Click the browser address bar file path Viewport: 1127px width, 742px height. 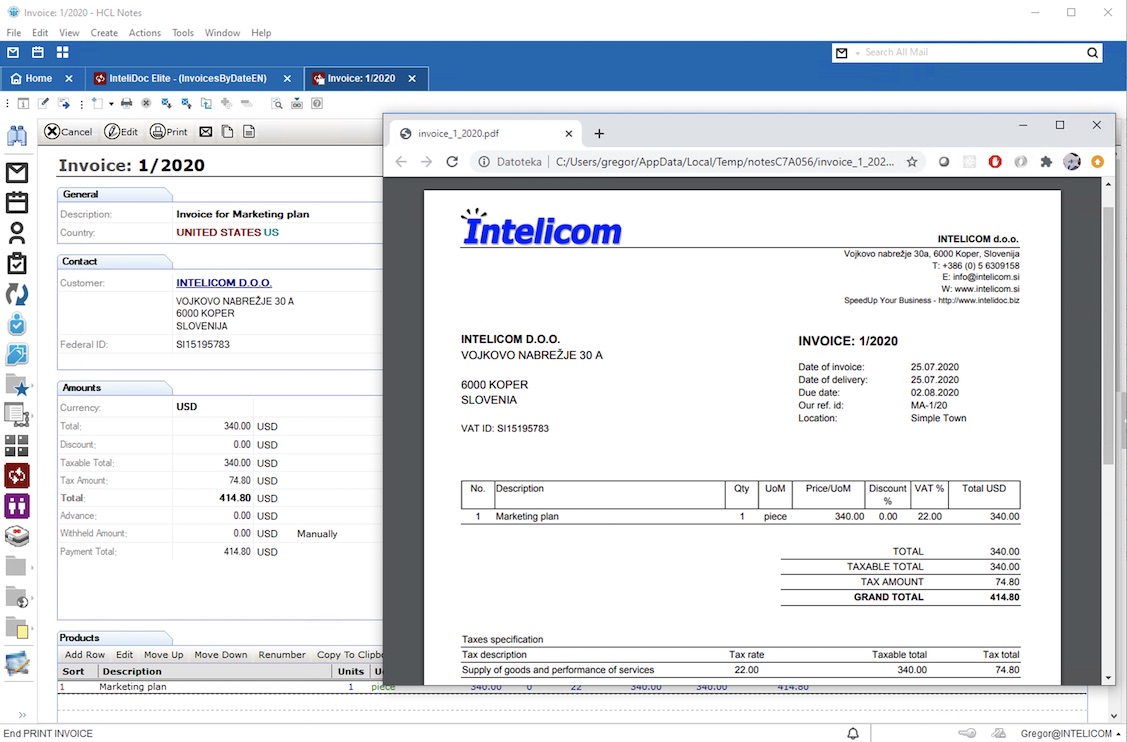[x=724, y=162]
